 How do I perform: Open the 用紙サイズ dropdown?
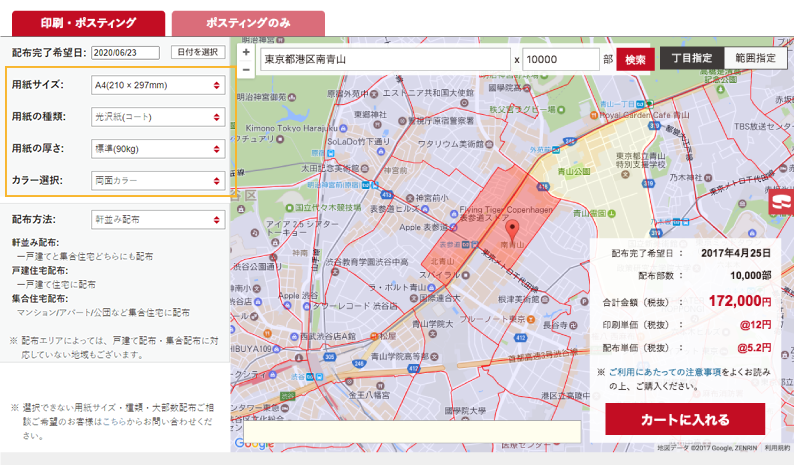point(157,86)
